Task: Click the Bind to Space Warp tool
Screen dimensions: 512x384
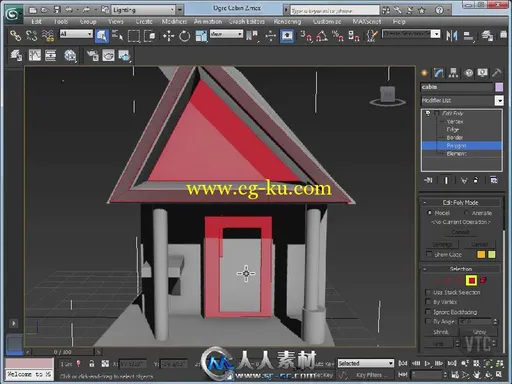Action: tap(48, 36)
